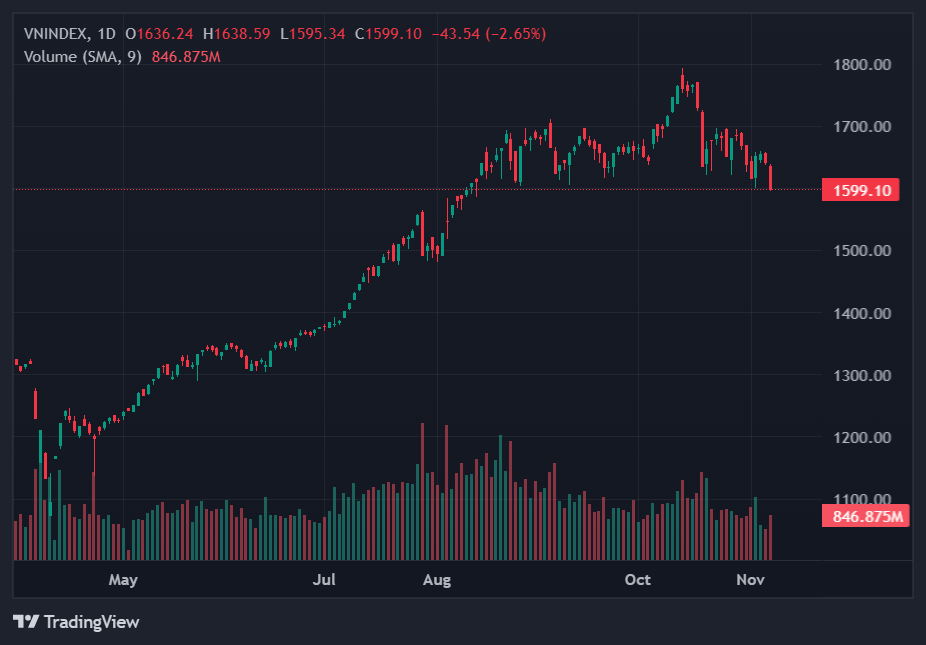
Task: Click the Aug label on time axis
Action: pyautogui.click(x=437, y=580)
